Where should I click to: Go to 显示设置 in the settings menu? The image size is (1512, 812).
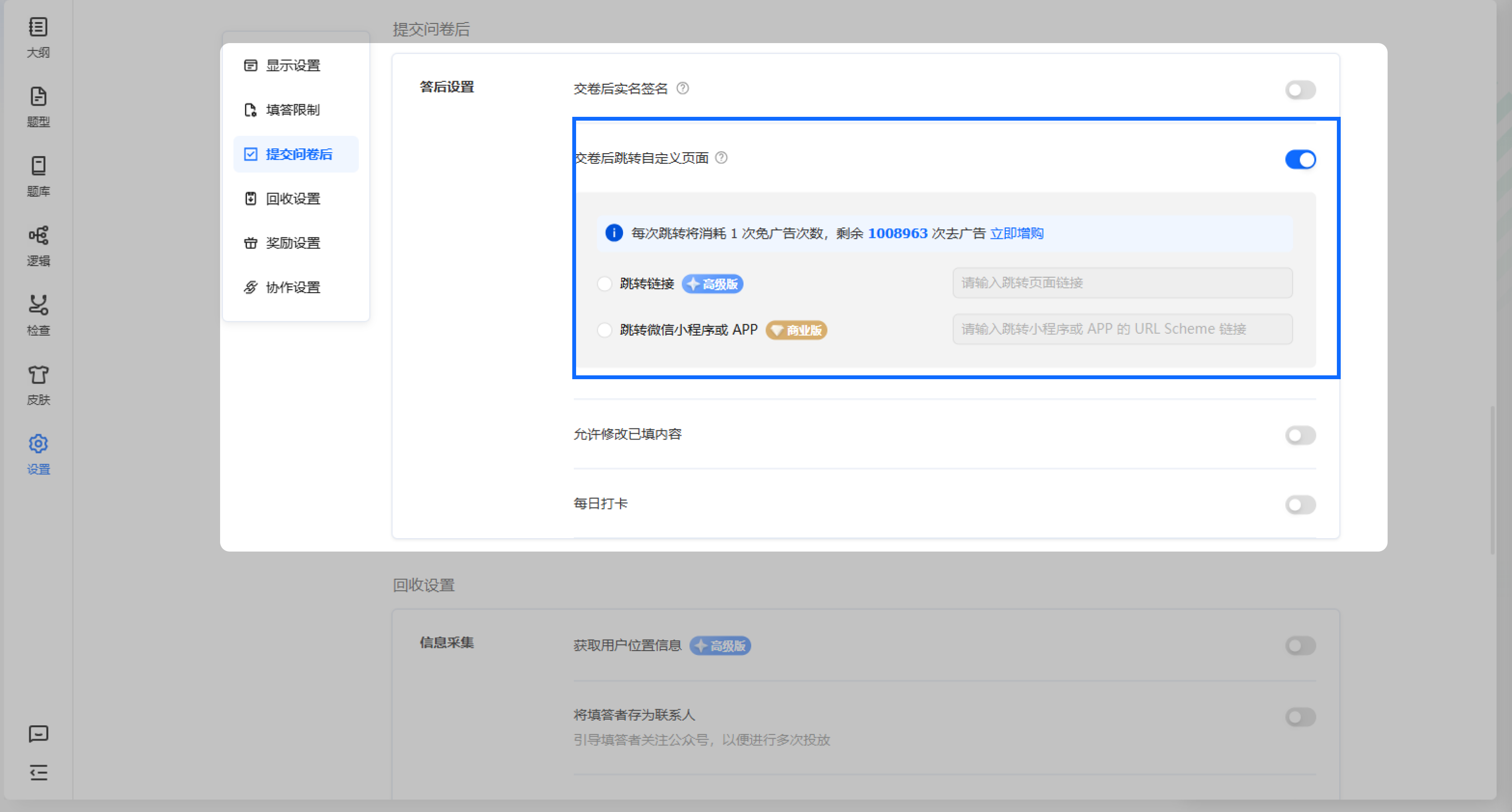296,65
